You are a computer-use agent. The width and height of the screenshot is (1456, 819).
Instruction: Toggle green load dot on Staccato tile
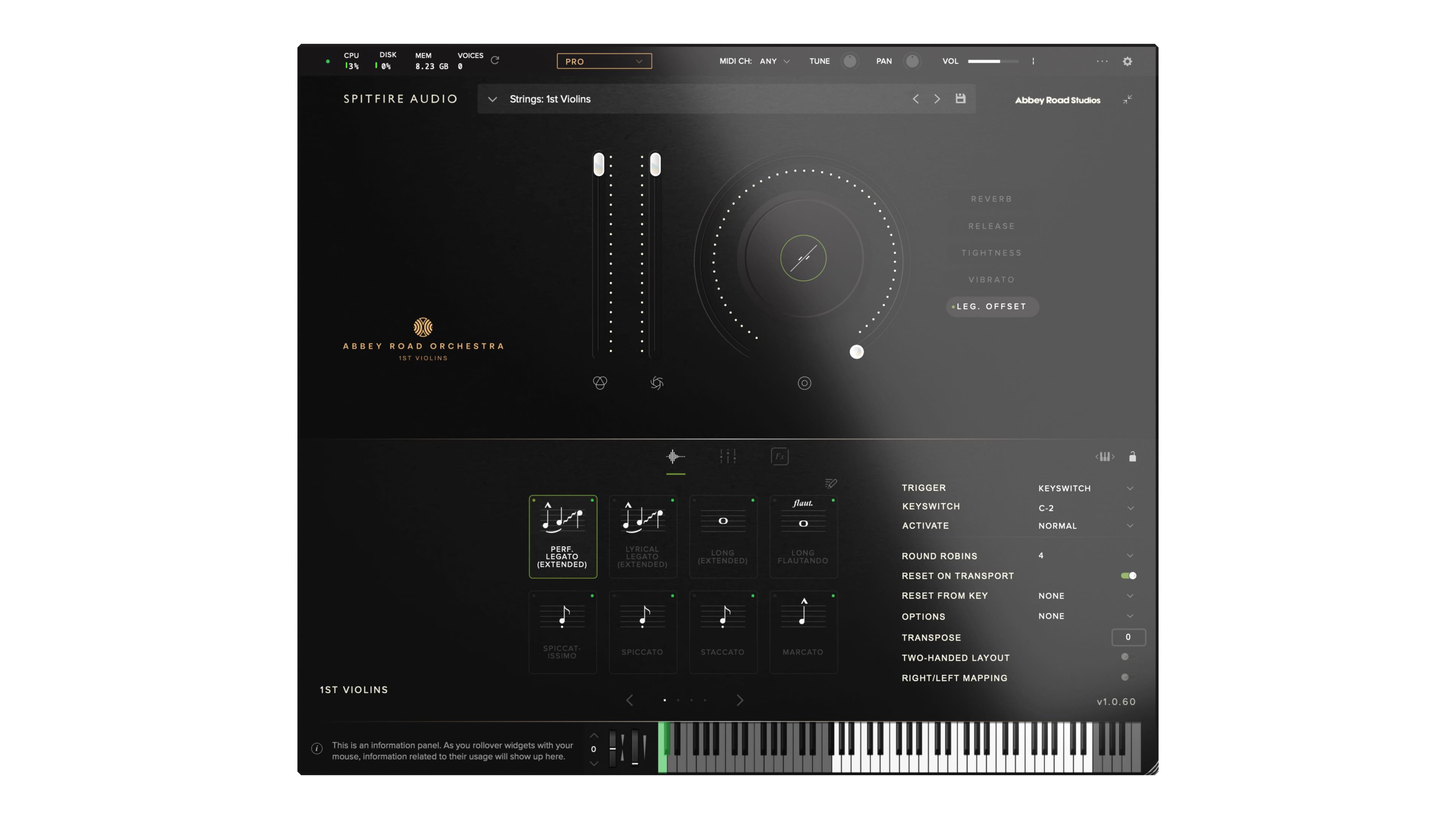(753, 596)
